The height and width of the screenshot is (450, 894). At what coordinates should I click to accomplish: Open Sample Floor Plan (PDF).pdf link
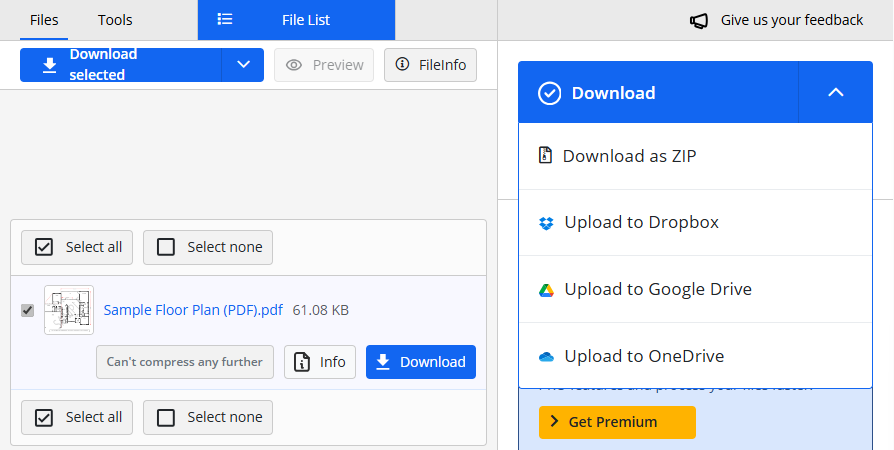tap(193, 310)
